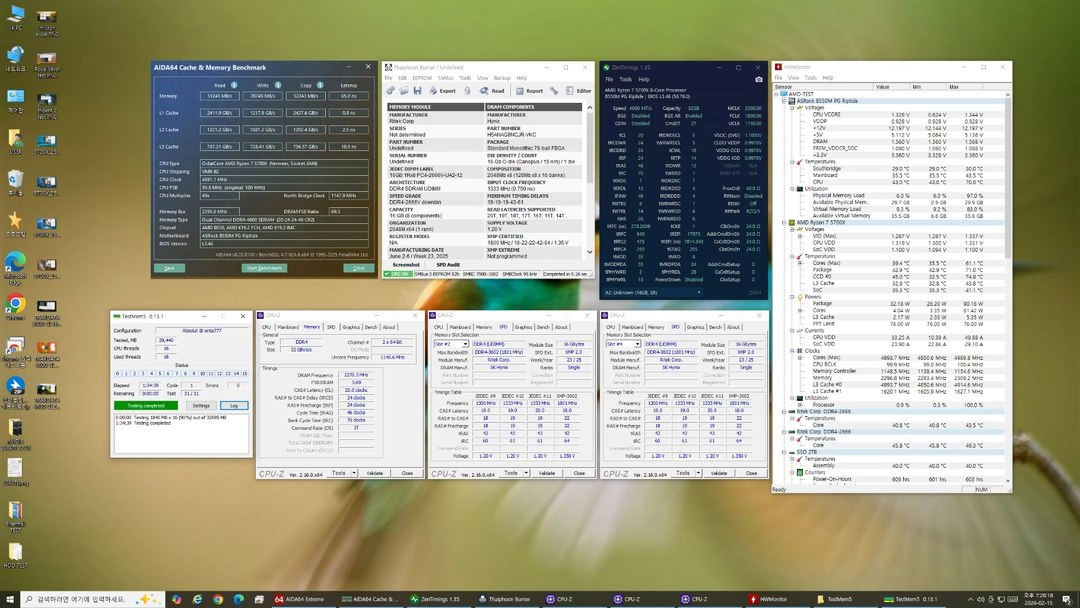
Task: Open Tools dropdown arrow in CPU-Z Memory window
Action: [x=354, y=473]
